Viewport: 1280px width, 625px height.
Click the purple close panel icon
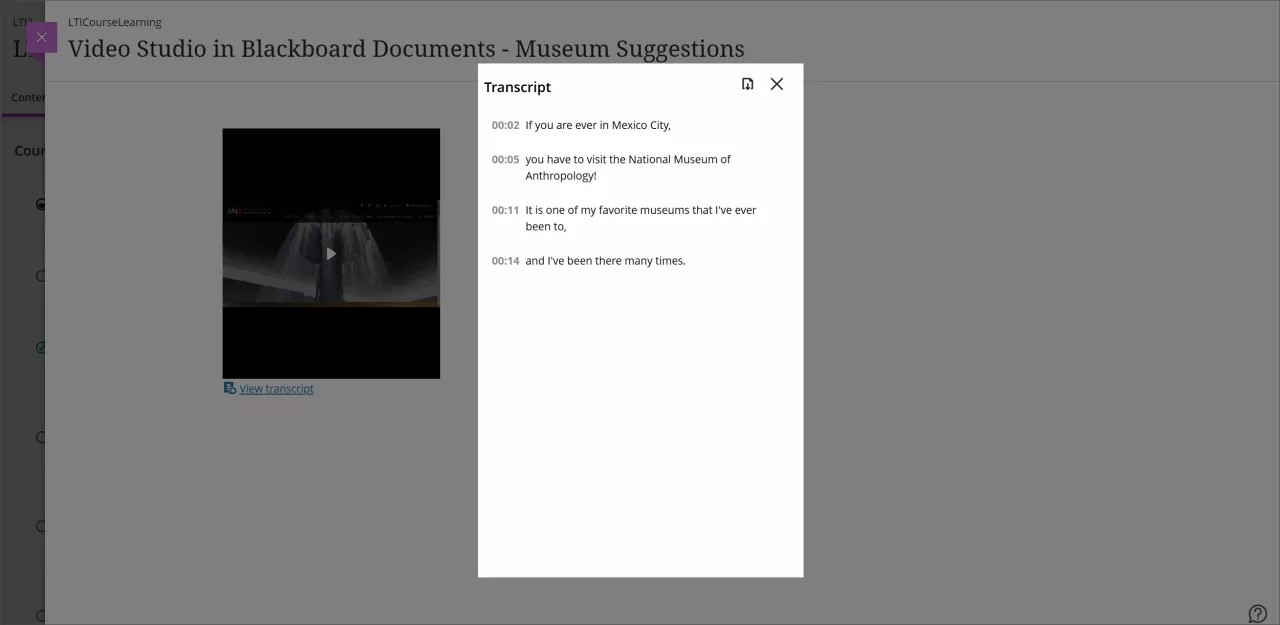tap(41, 37)
